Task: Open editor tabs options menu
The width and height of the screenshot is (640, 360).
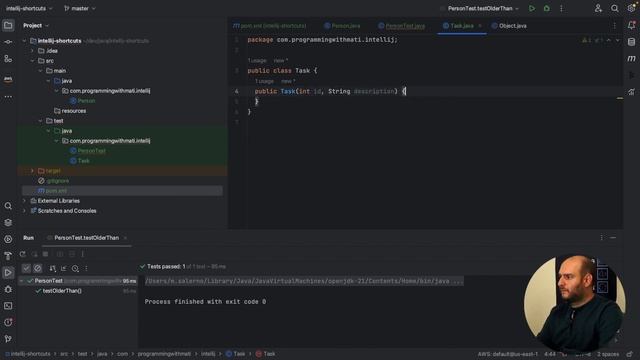Action: click(615, 26)
